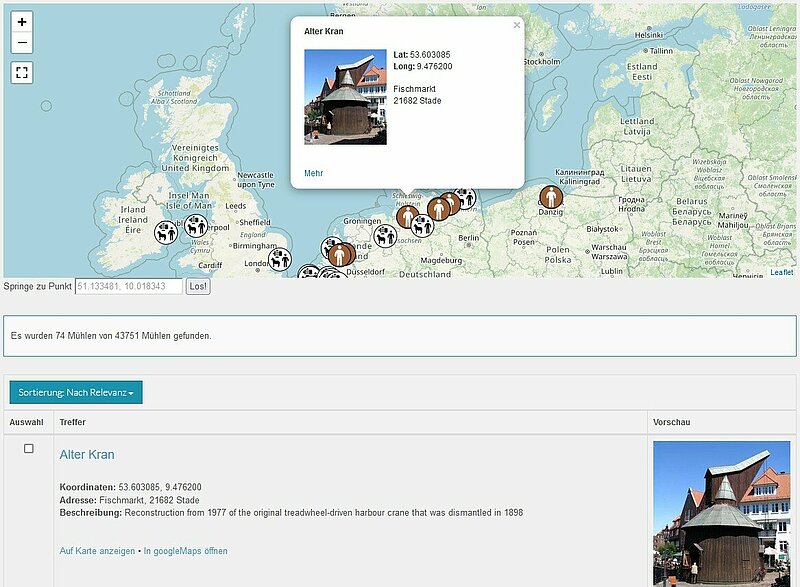800x587 pixels.
Task: Tick the Alter Kran selection checkbox
Action: 28,449
